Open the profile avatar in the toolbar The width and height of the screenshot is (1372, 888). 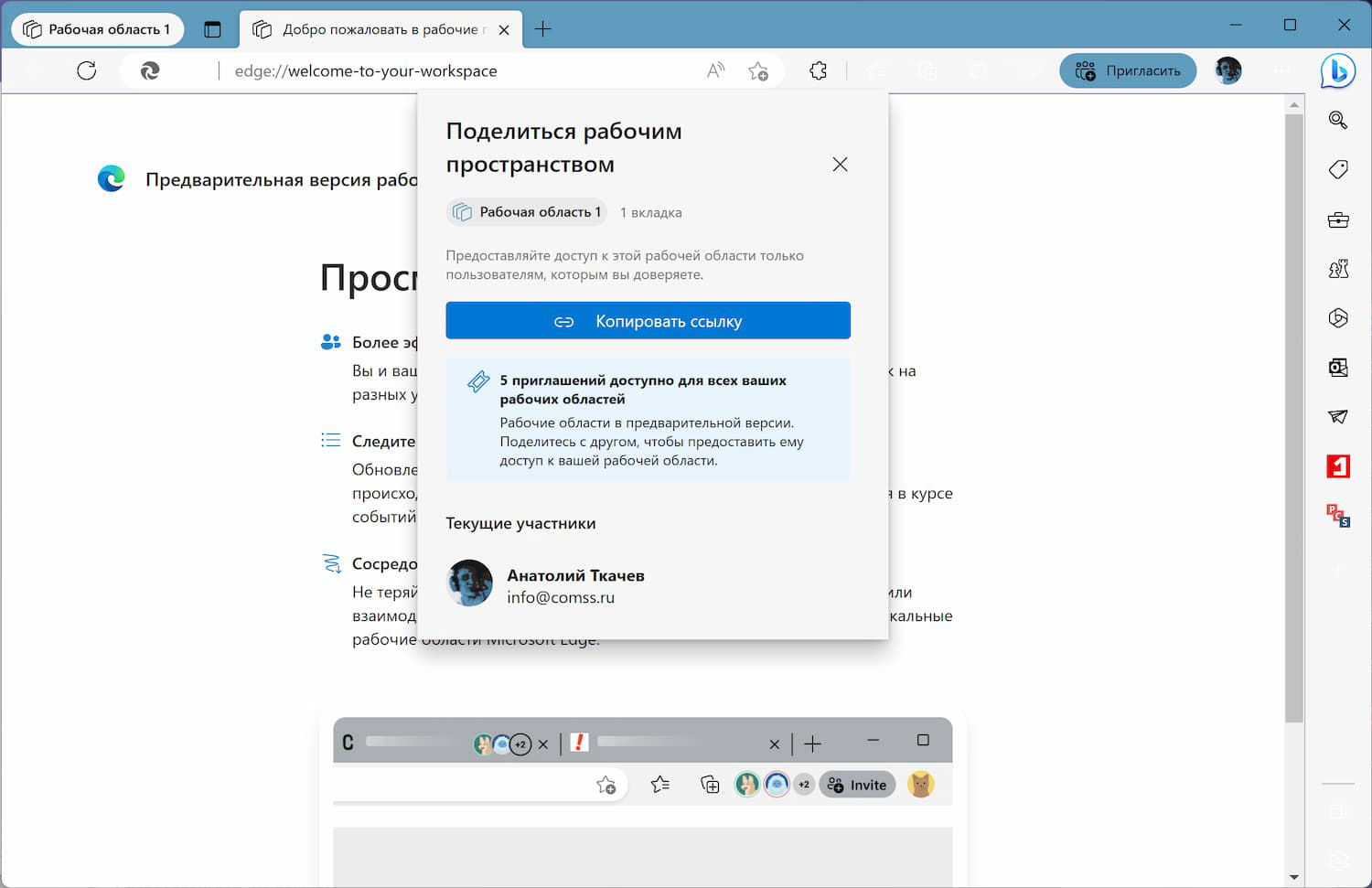[1228, 70]
